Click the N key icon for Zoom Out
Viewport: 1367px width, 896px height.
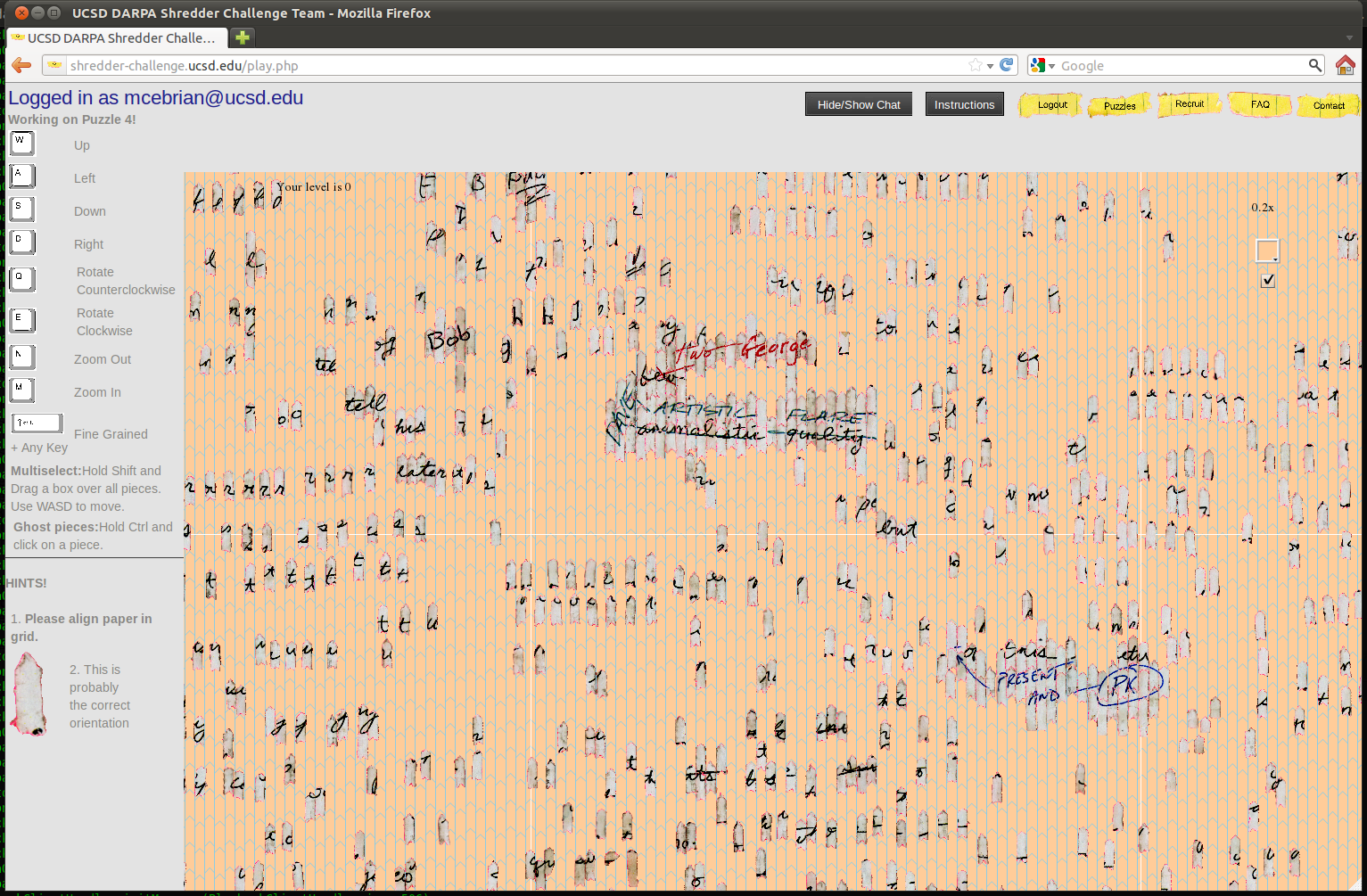tap(22, 358)
